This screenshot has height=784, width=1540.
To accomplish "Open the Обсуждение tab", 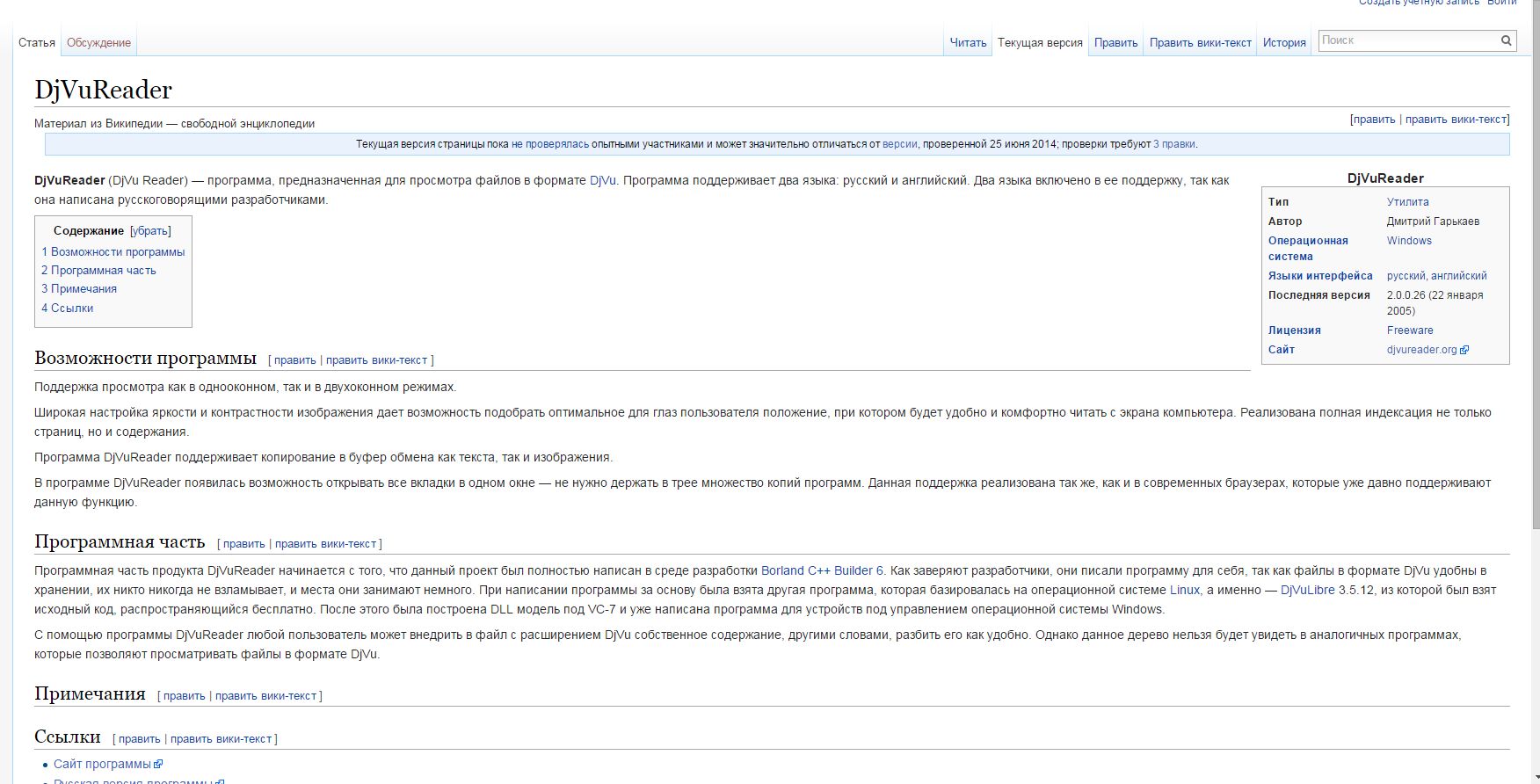I will pos(98,42).
